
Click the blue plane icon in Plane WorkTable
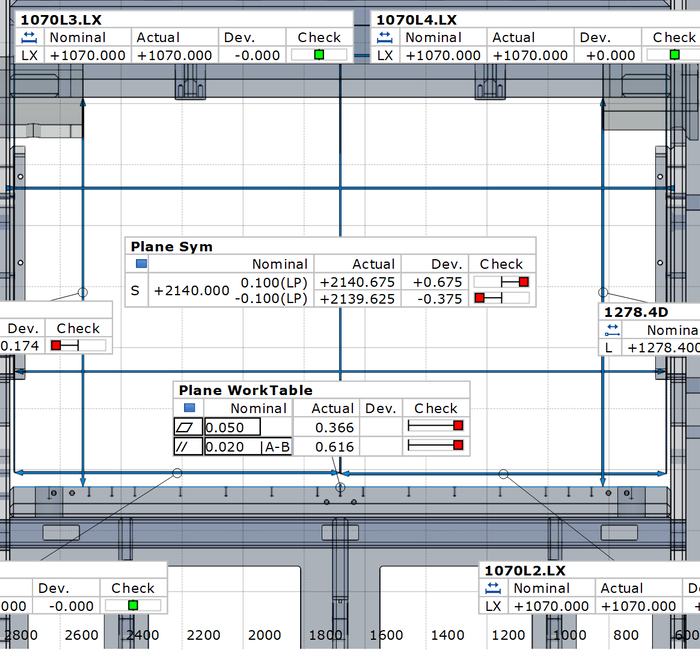[188, 408]
